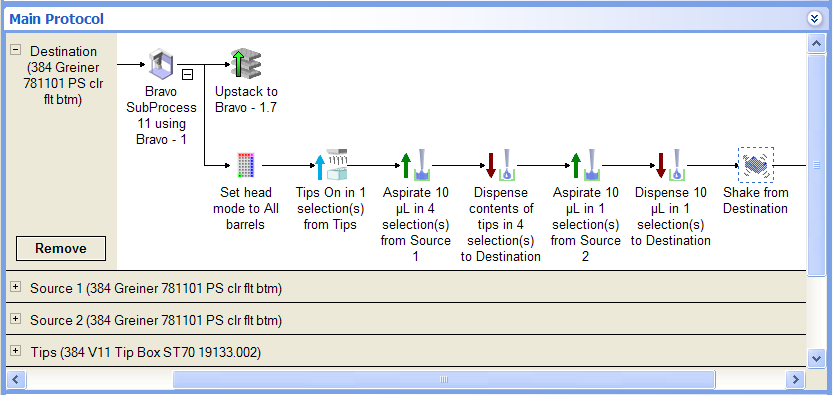Expand the Source 1 process row

pos(16,287)
